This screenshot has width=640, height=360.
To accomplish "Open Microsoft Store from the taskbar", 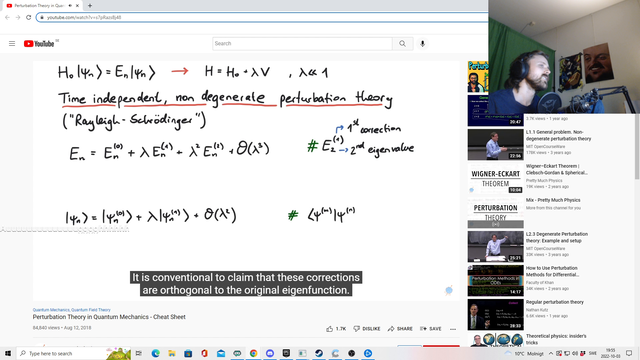I will (x=188, y=353).
